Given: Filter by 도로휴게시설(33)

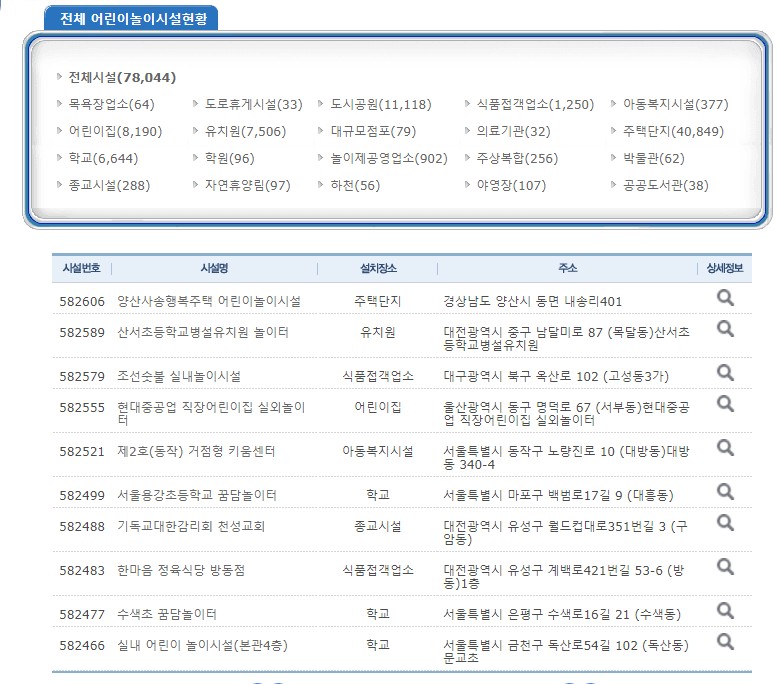Looking at the screenshot, I should 253,104.
